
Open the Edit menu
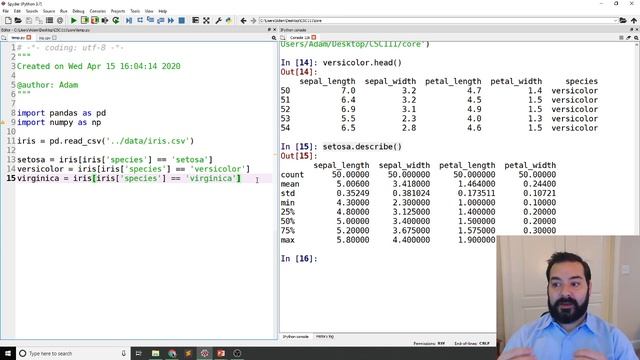click(17, 11)
